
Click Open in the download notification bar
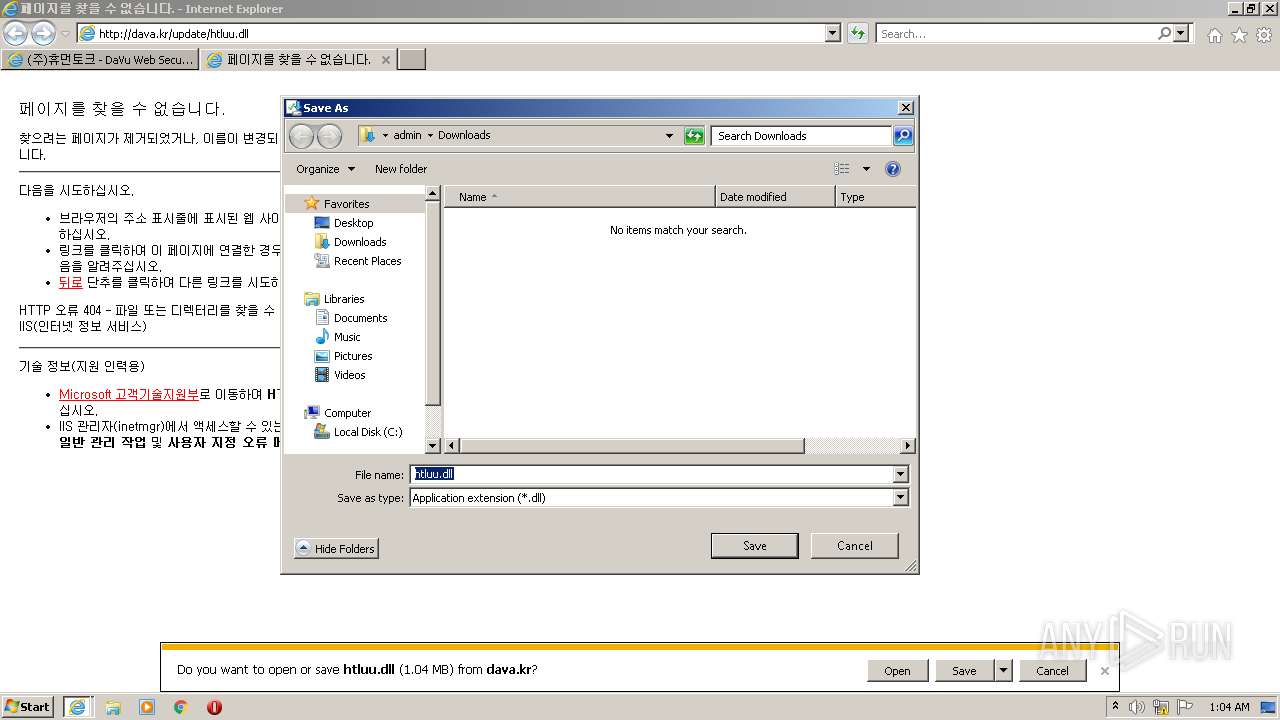[897, 671]
